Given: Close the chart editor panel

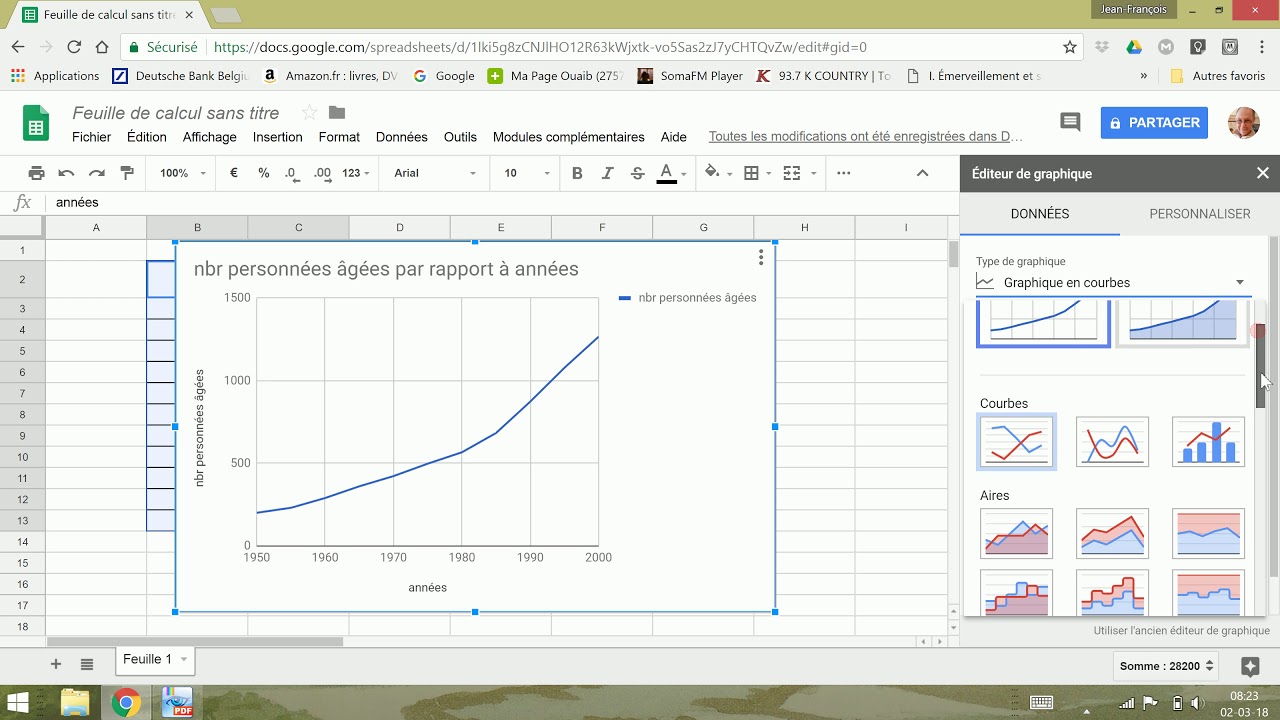Looking at the screenshot, I should [1262, 173].
